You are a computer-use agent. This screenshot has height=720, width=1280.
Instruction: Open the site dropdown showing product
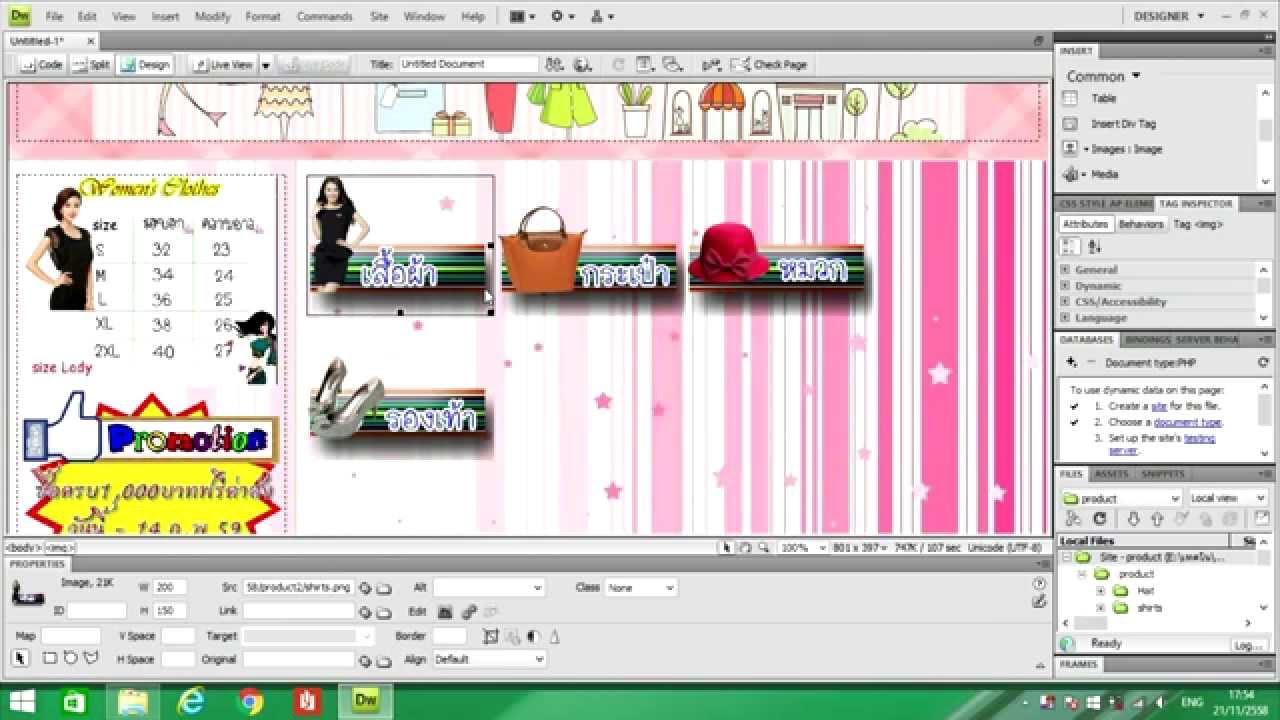[x=1122, y=498]
